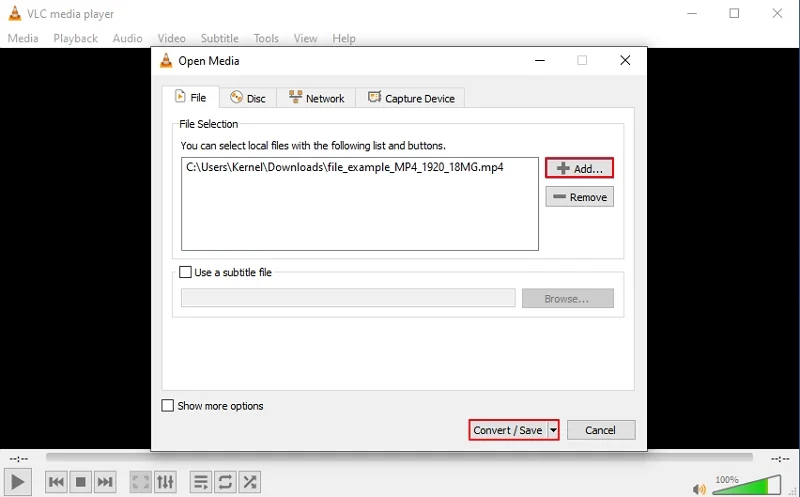
Task: Click the playback seek bar
Action: click(x=399, y=457)
